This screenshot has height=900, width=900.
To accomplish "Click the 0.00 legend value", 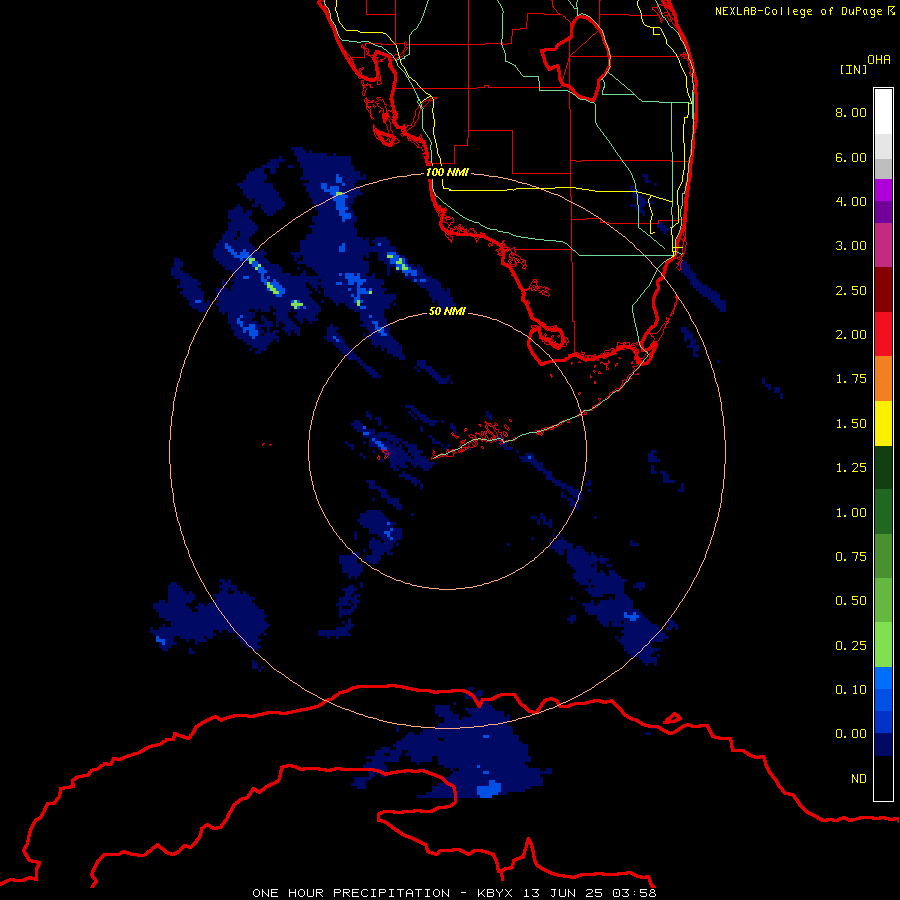I will coord(851,734).
